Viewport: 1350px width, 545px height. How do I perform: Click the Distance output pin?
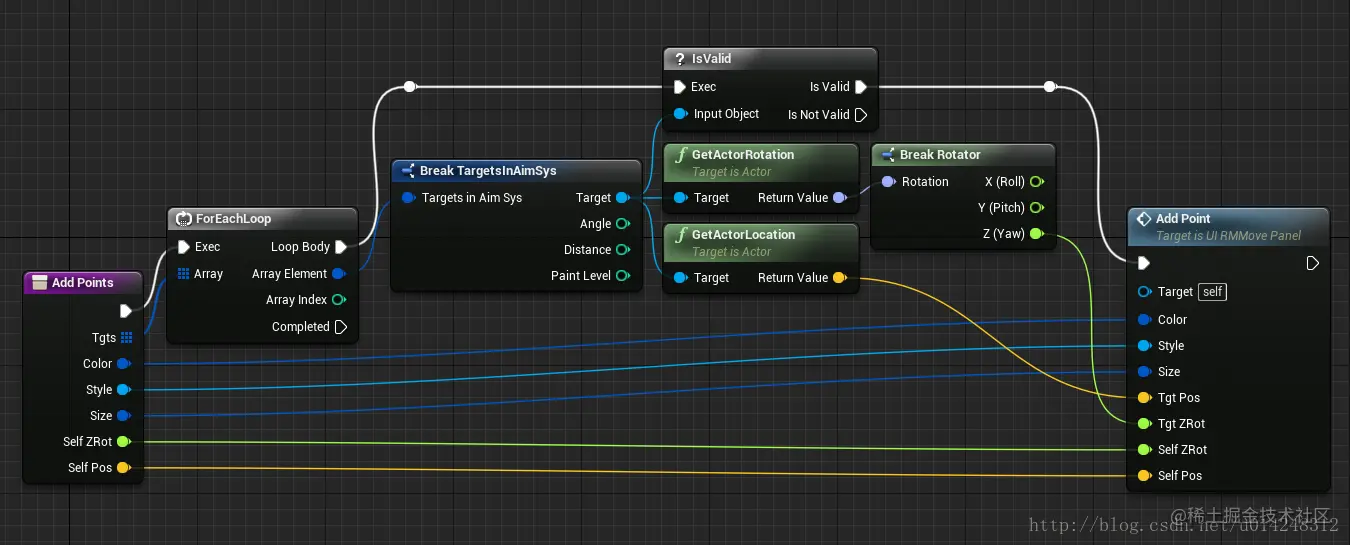623,250
